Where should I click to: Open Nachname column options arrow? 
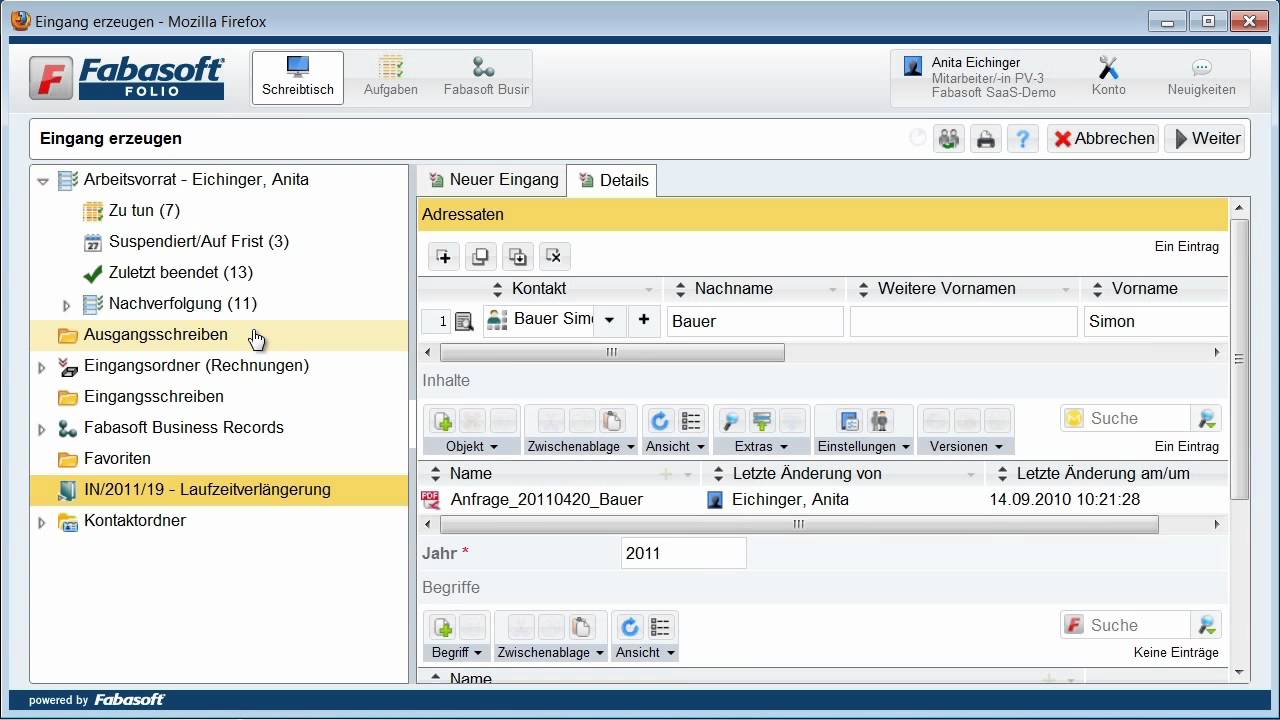point(833,290)
